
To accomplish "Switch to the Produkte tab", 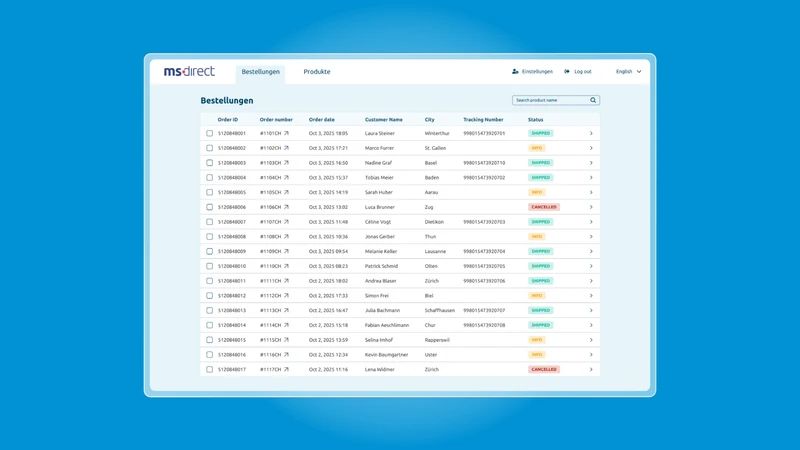I will [317, 72].
